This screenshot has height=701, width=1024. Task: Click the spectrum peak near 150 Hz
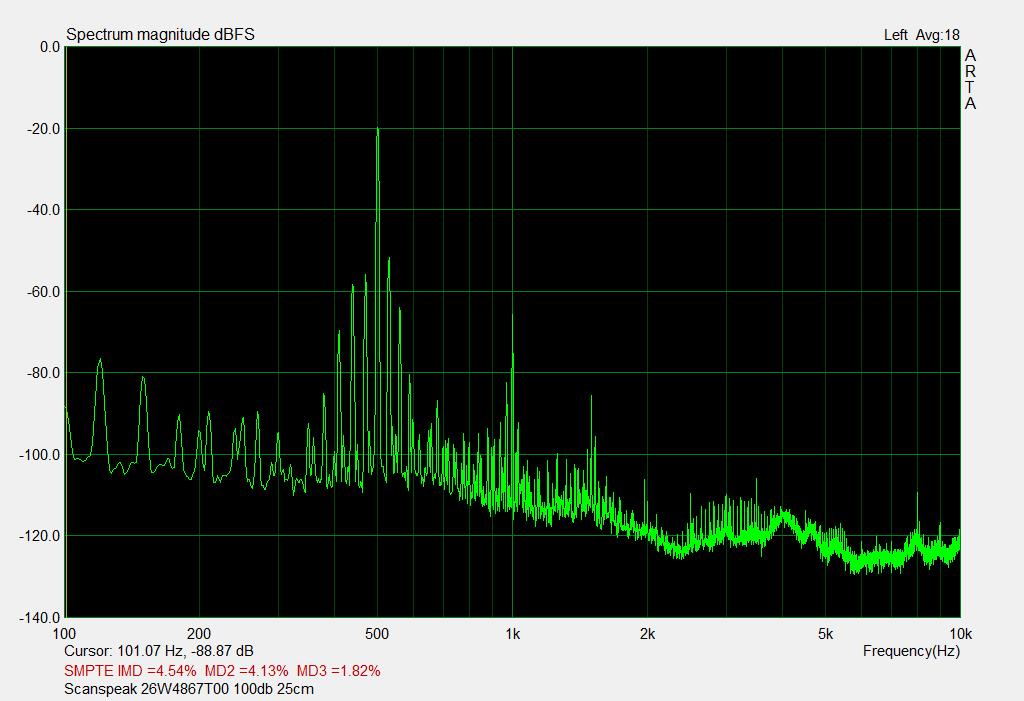(x=143, y=379)
